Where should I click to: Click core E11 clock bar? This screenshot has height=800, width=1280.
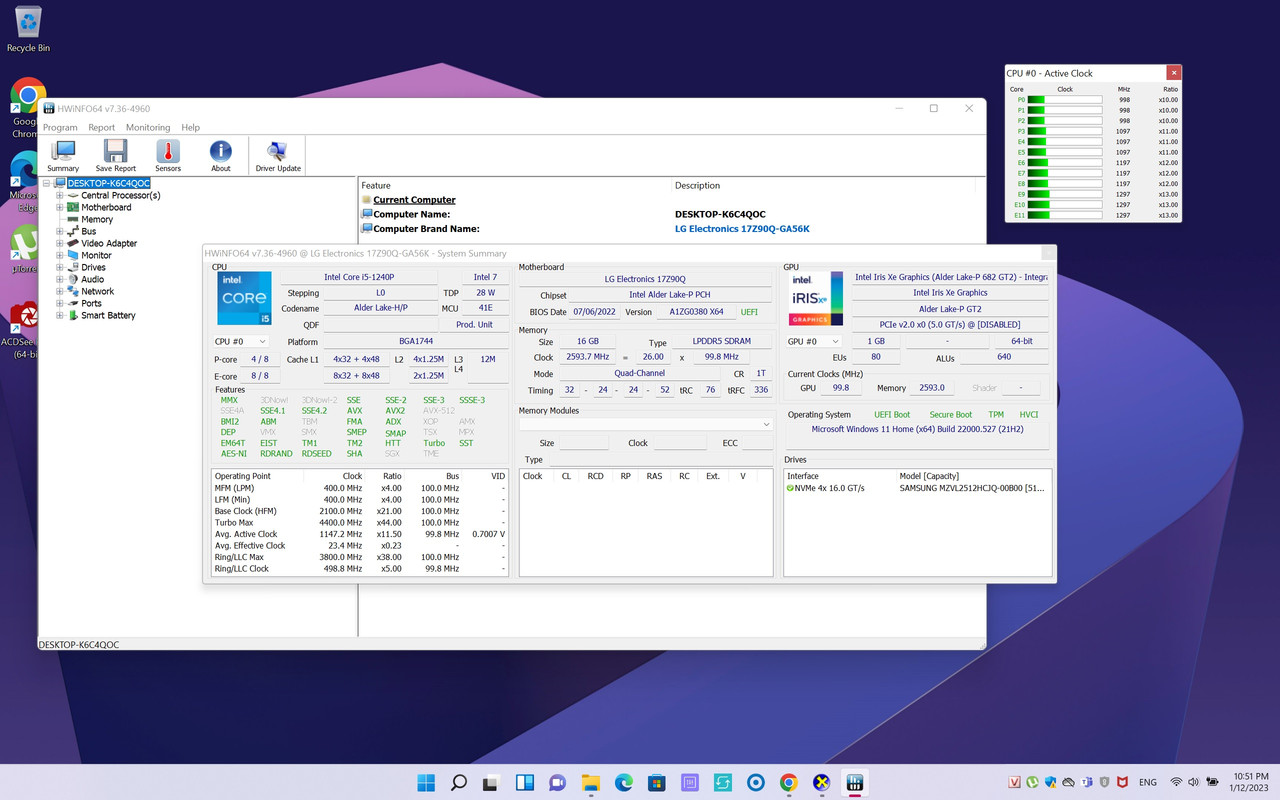click(1065, 215)
